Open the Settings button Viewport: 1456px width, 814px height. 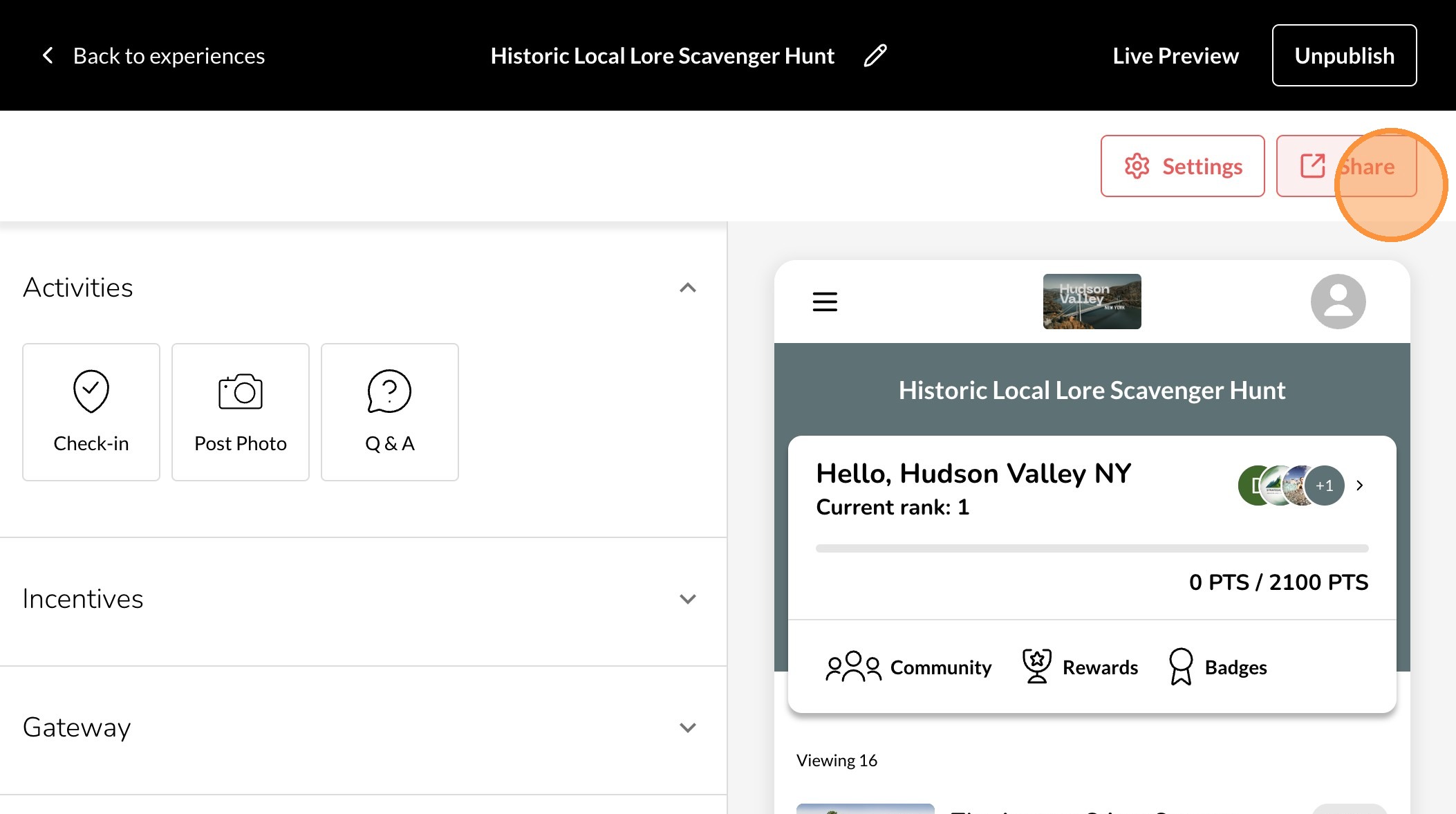[1182, 166]
